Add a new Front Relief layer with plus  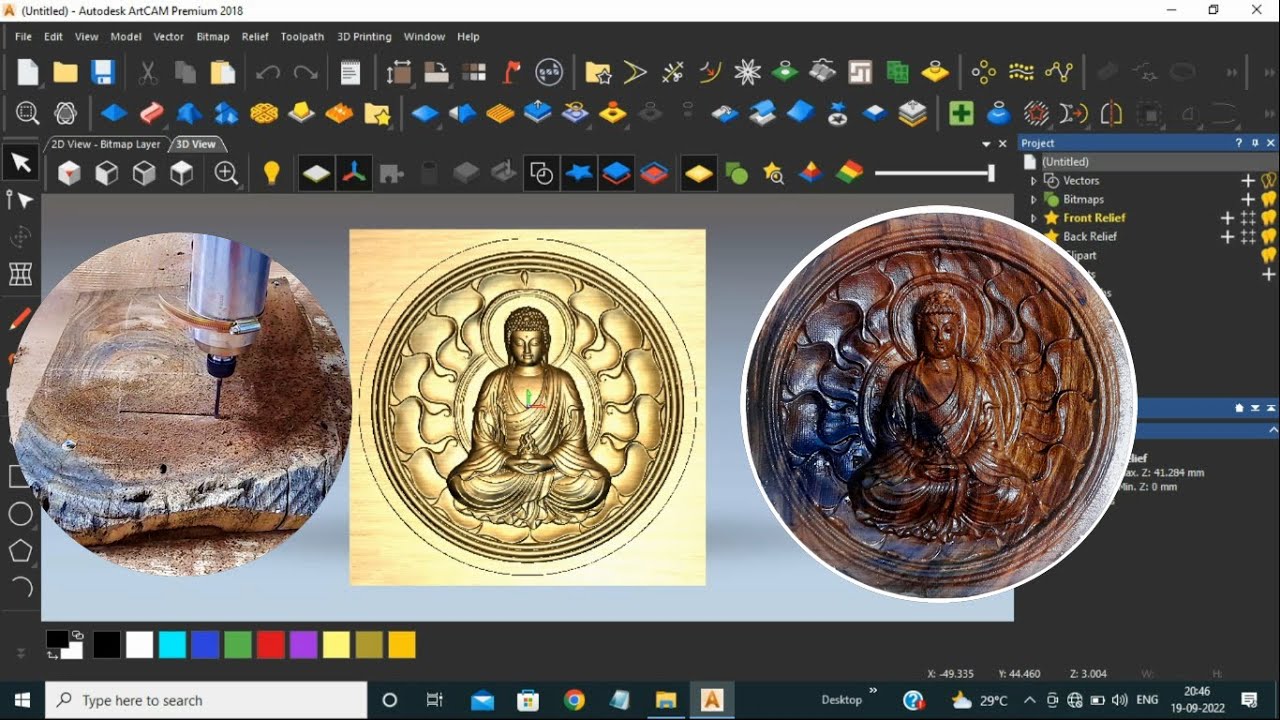[x=1227, y=218]
